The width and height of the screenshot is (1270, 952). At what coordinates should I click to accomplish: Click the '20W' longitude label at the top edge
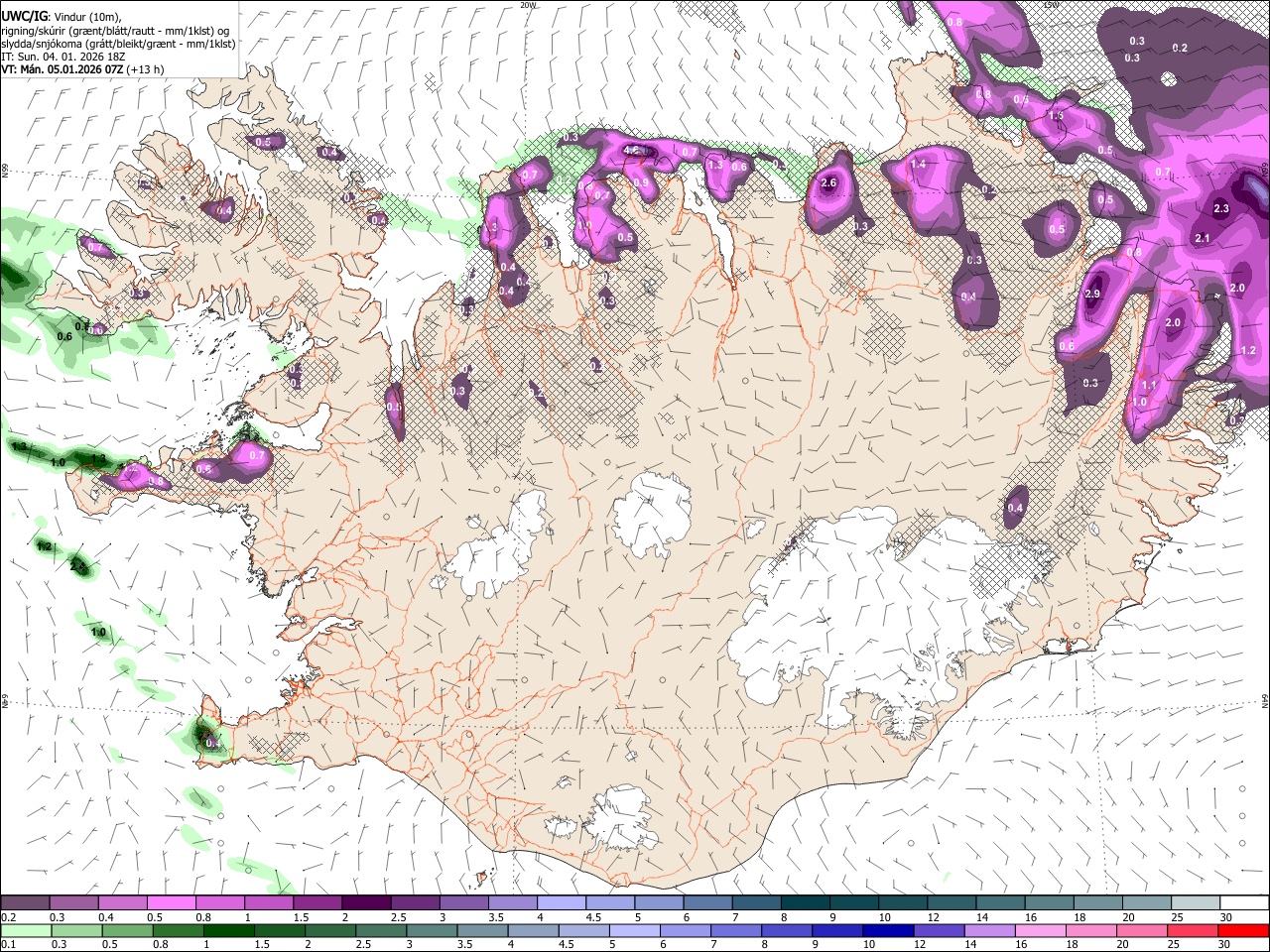[528, 5]
